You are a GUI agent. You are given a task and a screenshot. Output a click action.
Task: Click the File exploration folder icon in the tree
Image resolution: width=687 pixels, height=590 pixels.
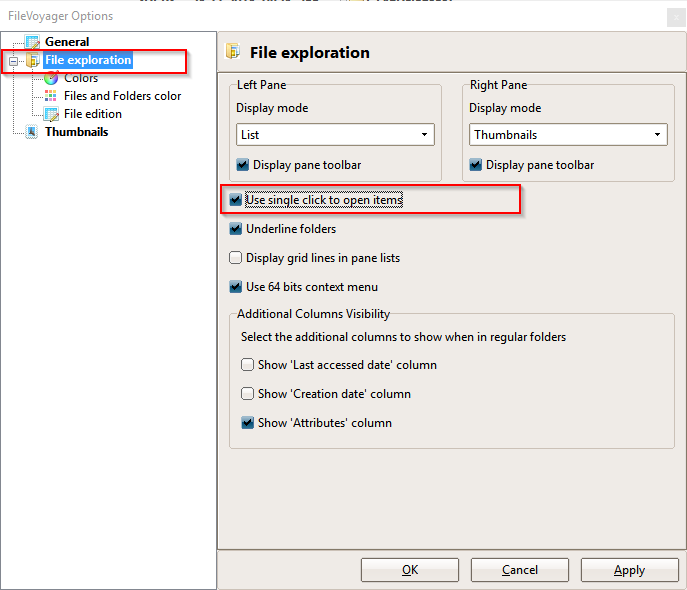coord(33,60)
